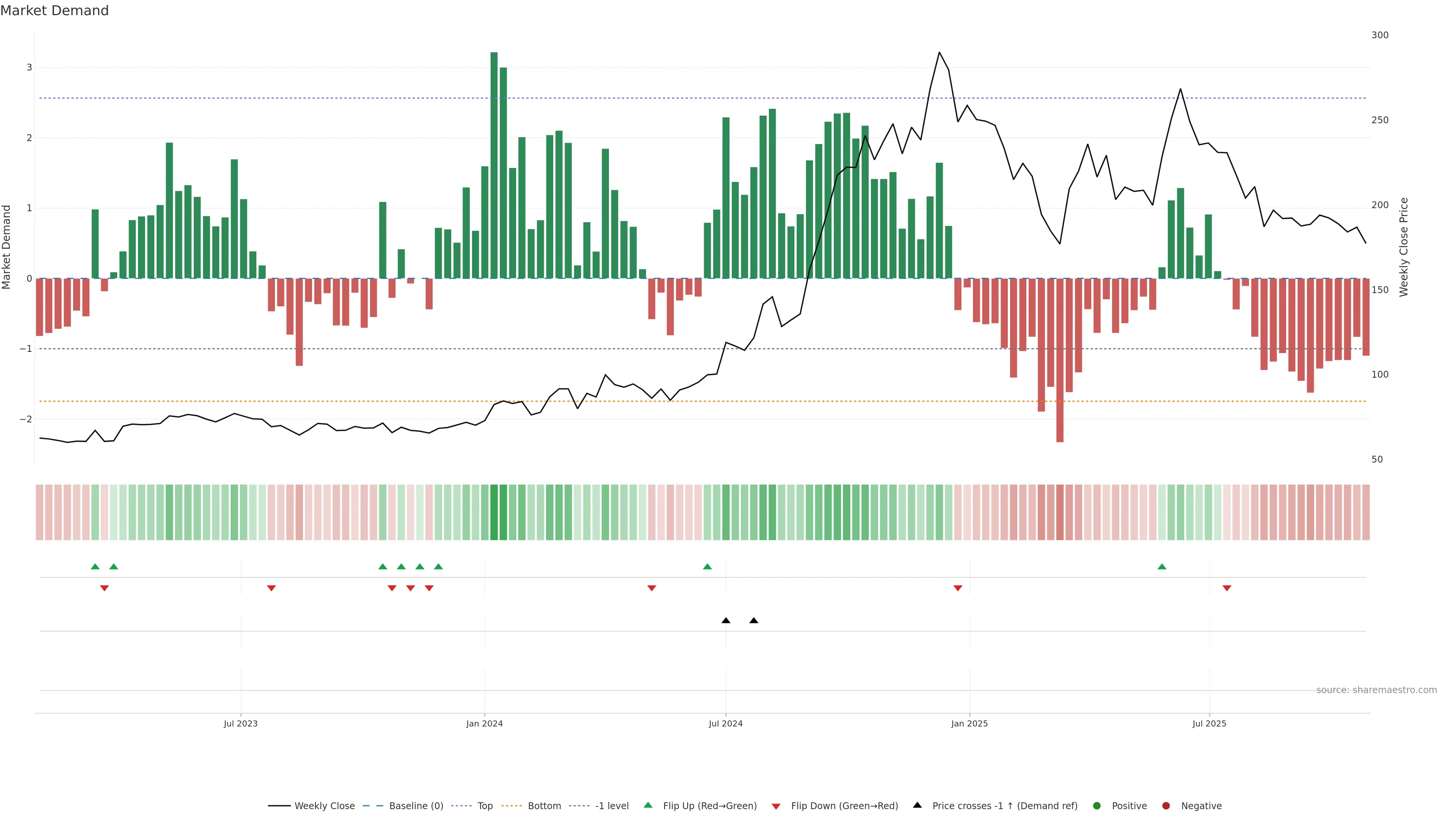This screenshot has width=1456, height=819.
Task: Click the Jan 2024 axis label
Action: (x=485, y=723)
